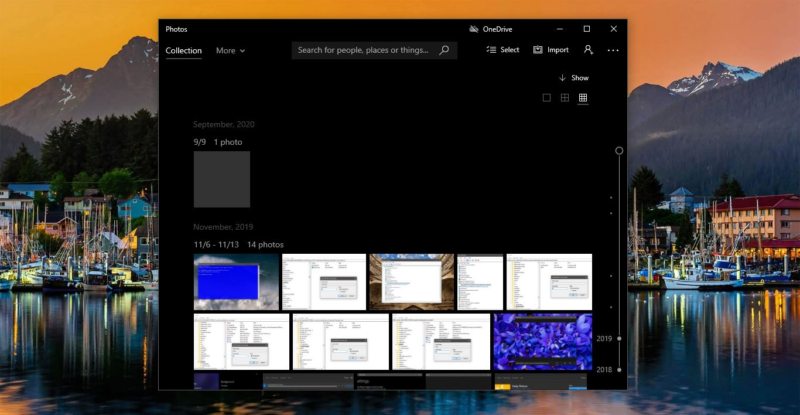The width and height of the screenshot is (800, 415).
Task: Click the OneDrive cloud icon
Action: 474,29
